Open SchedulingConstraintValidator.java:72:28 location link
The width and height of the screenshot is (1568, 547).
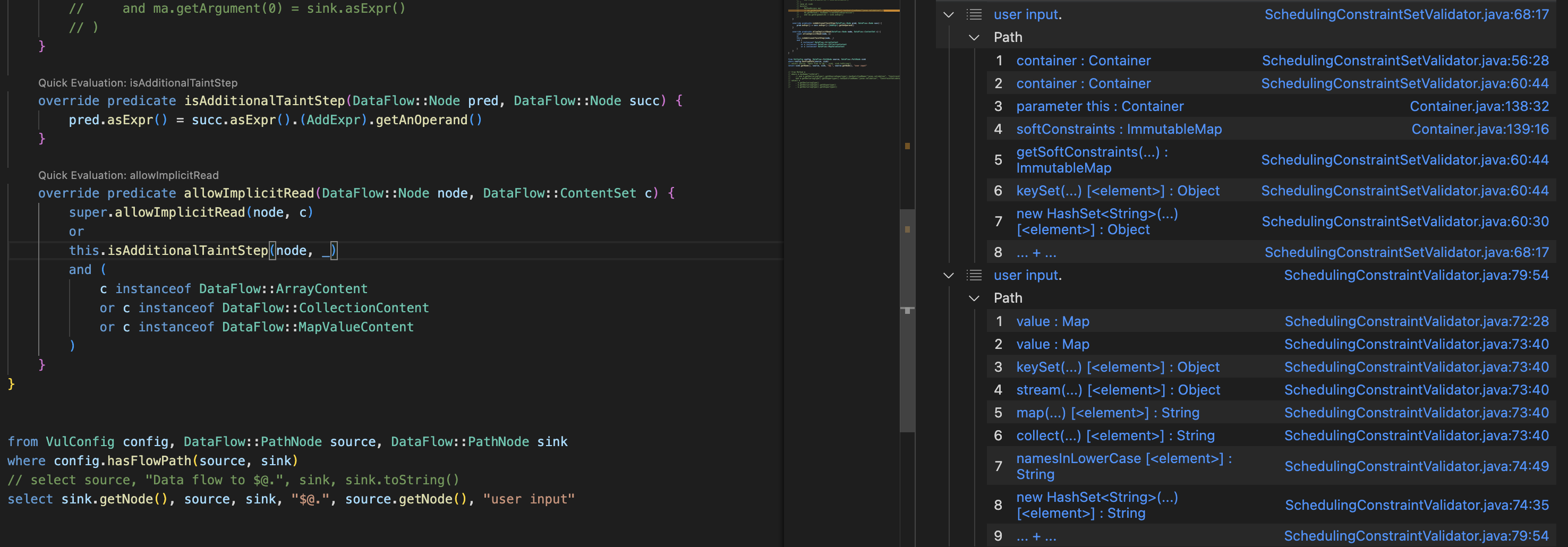[1417, 321]
